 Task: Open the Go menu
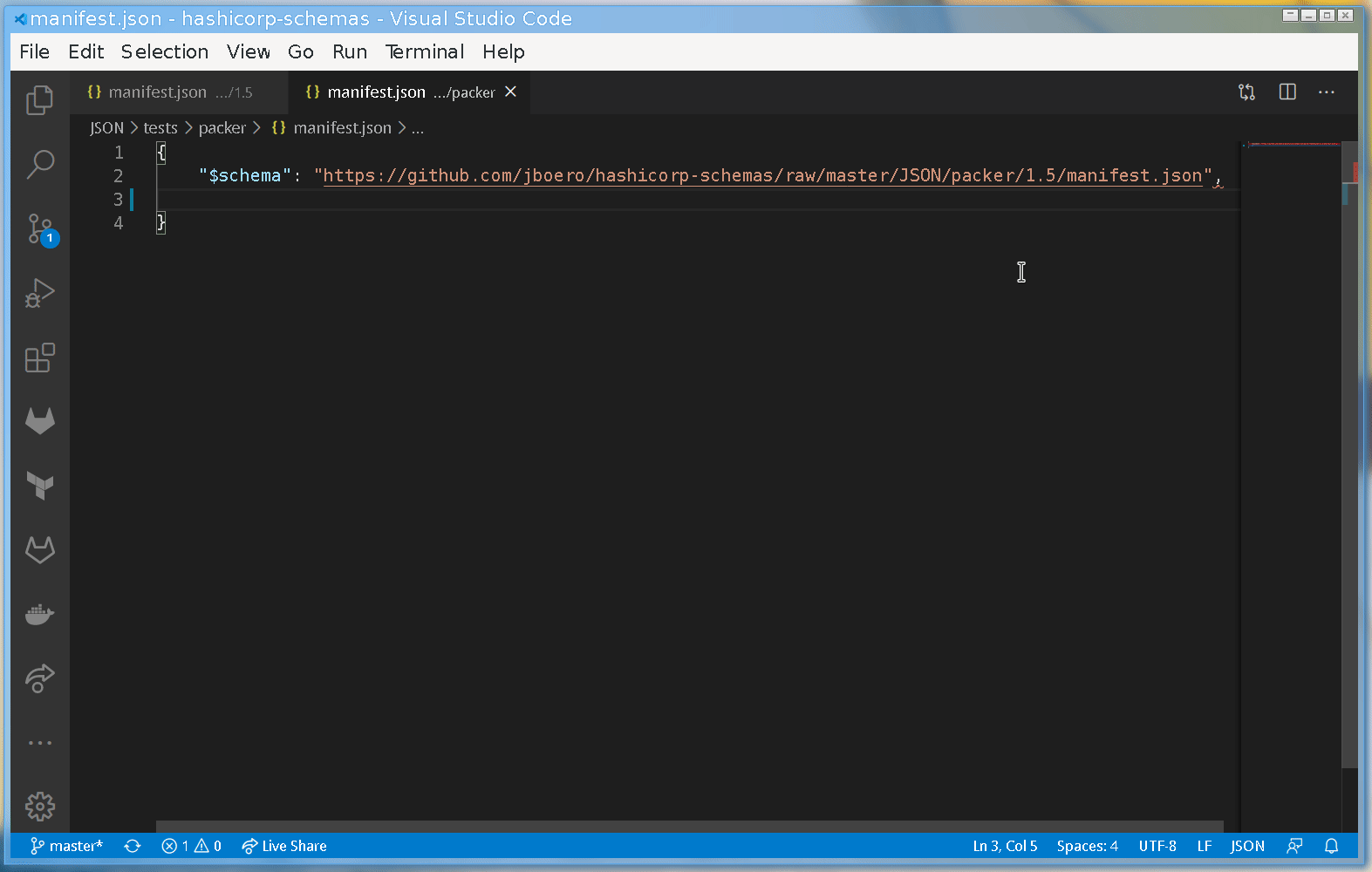pyautogui.click(x=301, y=51)
